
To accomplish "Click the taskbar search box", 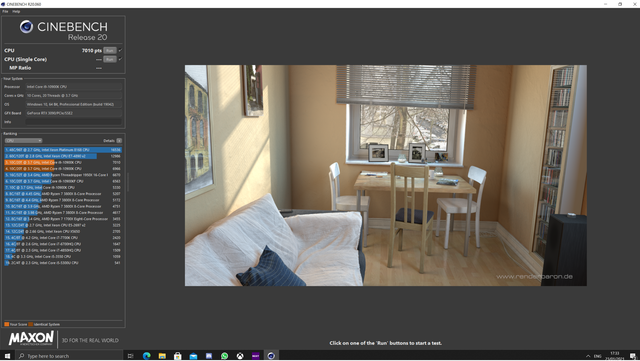I will tap(69, 356).
